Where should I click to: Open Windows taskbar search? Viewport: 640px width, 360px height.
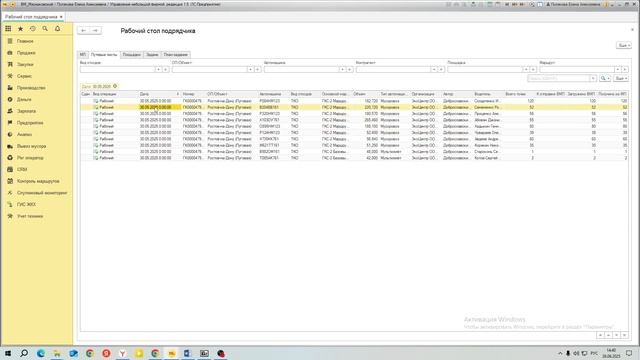pos(24,353)
